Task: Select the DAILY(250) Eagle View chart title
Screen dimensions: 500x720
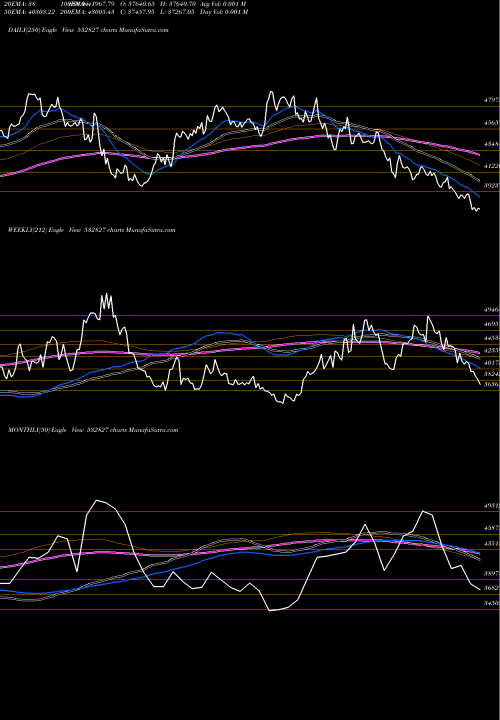Action: (x=88, y=30)
